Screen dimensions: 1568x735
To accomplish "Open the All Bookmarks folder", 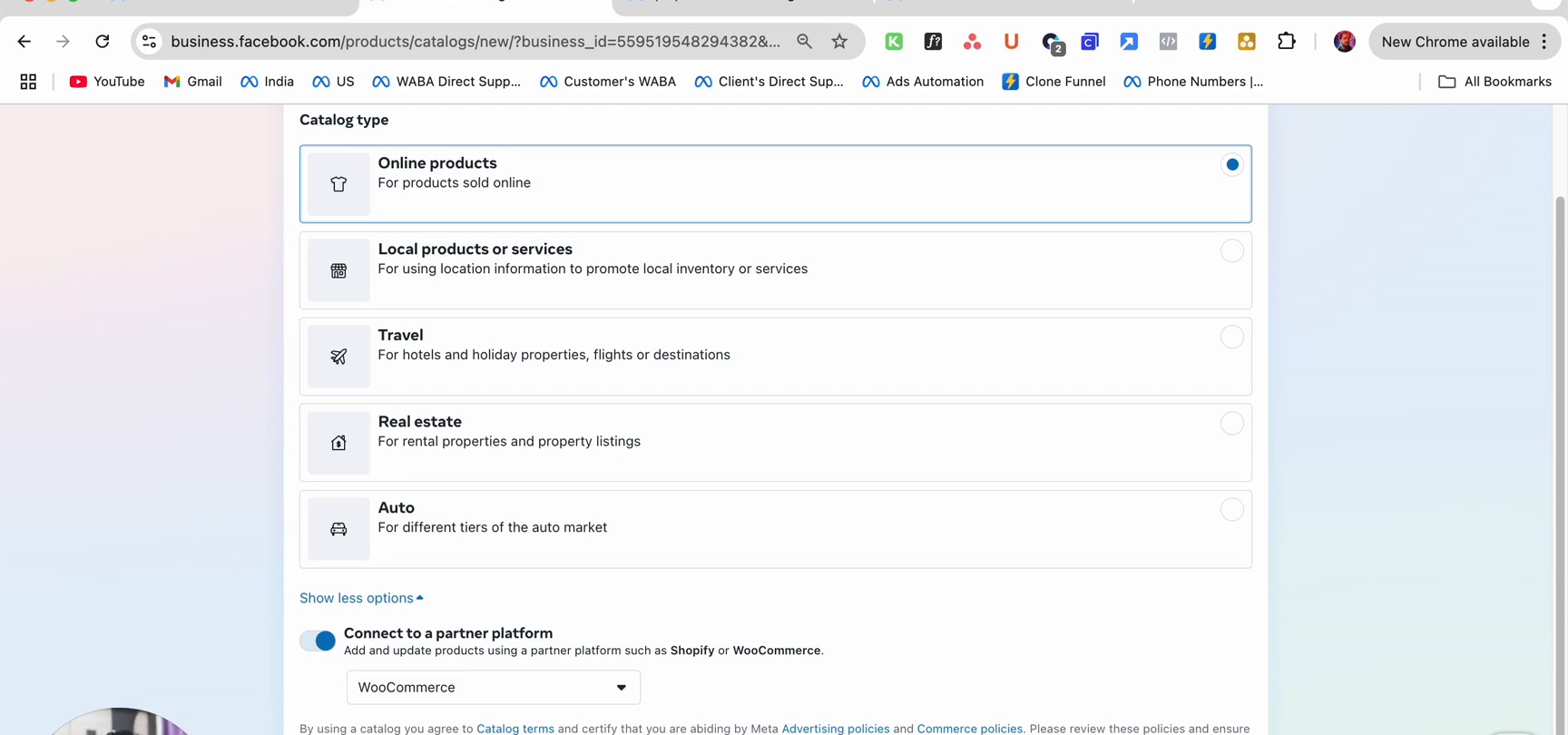I will pyautogui.click(x=1494, y=82).
